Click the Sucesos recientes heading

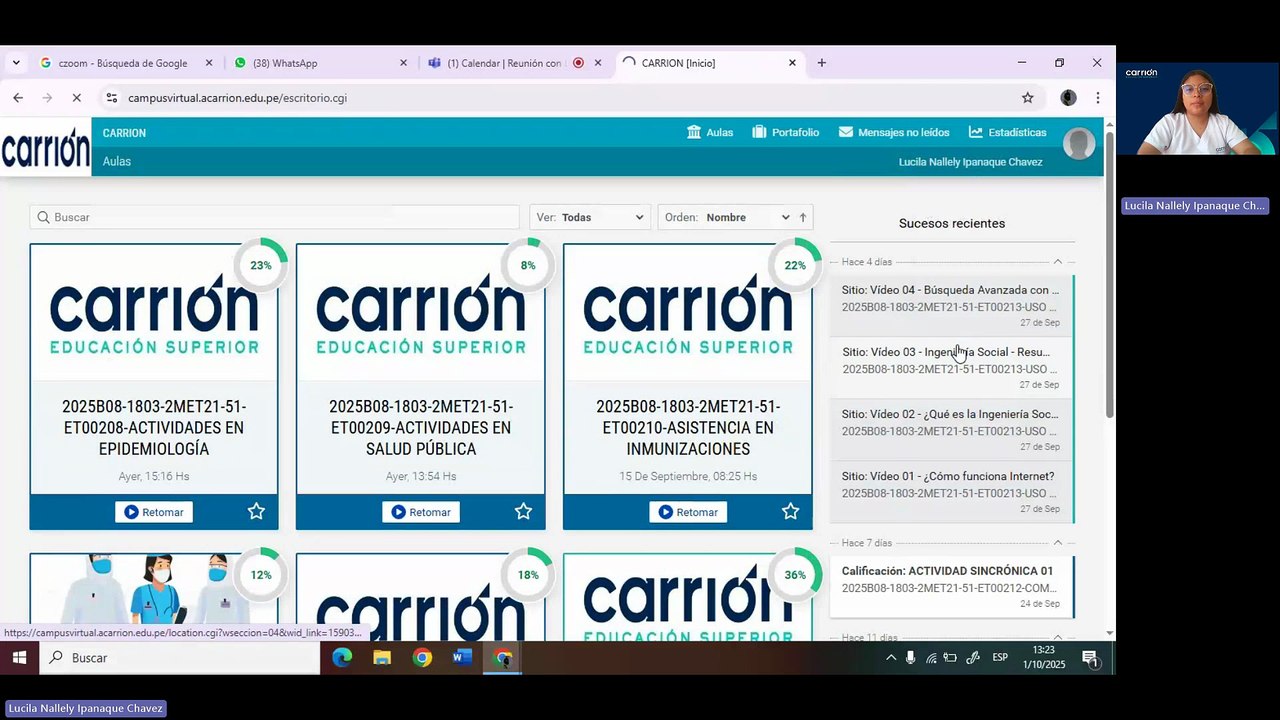[x=952, y=223]
